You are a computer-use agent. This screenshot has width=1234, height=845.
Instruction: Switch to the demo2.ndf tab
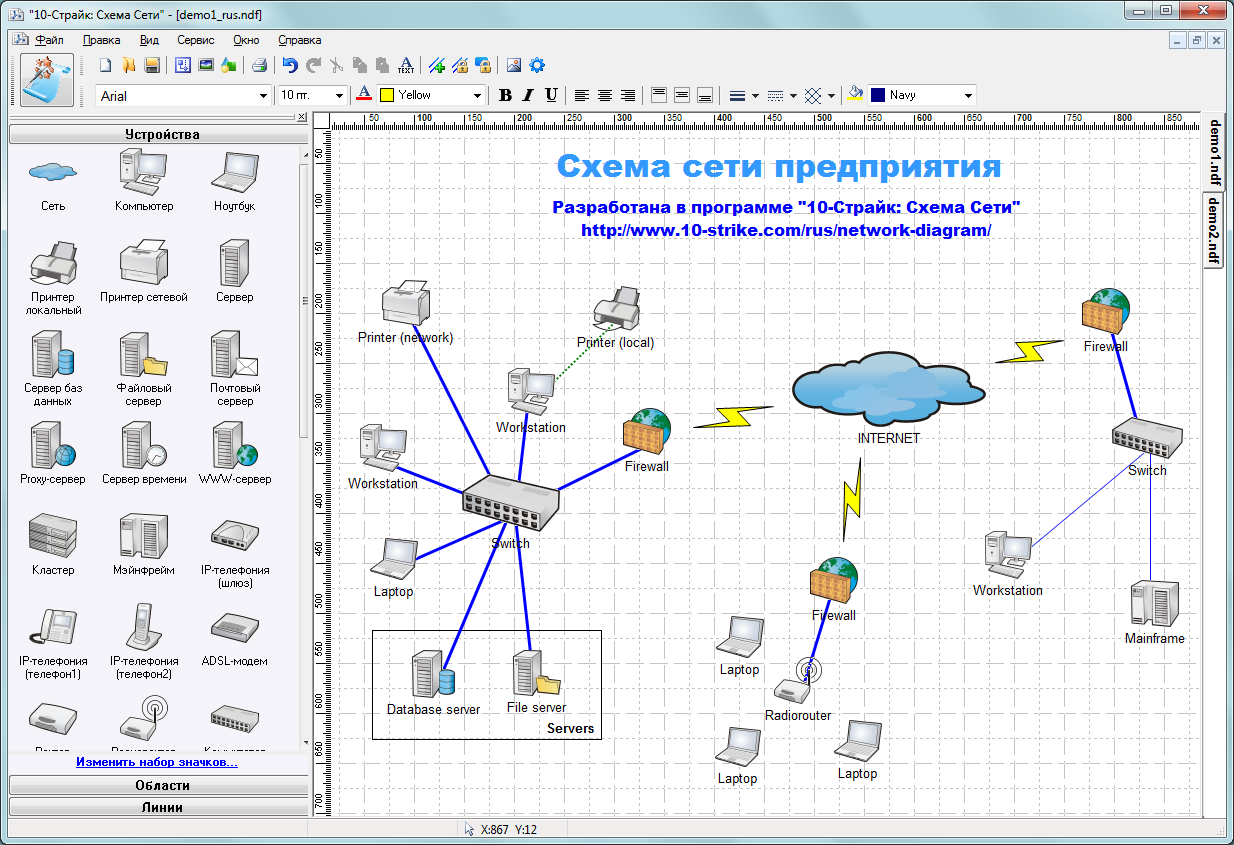pyautogui.click(x=1213, y=230)
